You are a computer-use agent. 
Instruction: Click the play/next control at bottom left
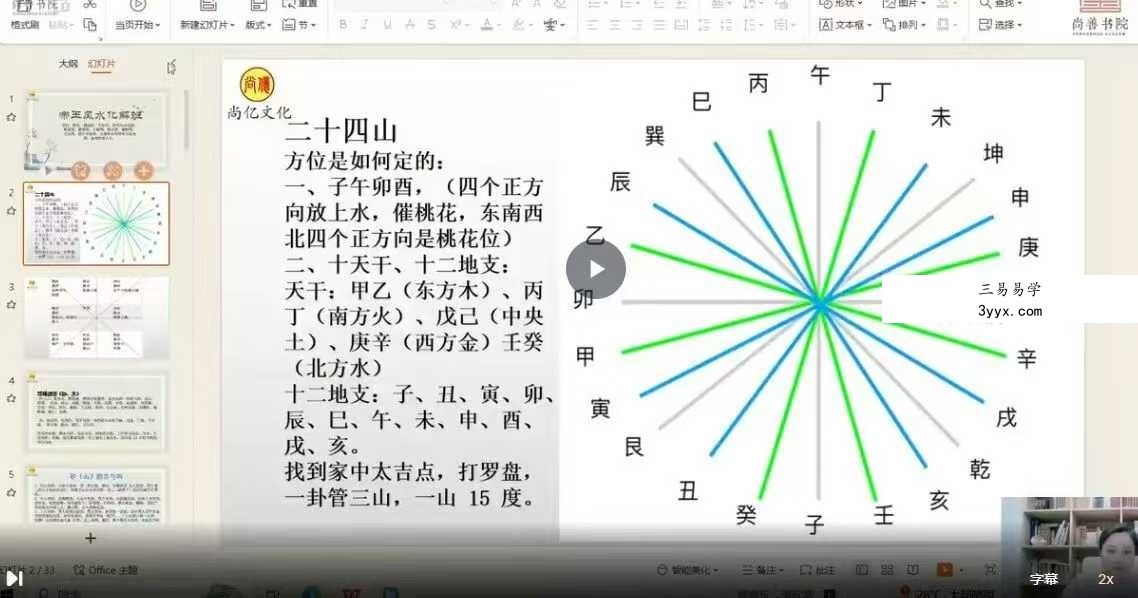pyautogui.click(x=15, y=578)
